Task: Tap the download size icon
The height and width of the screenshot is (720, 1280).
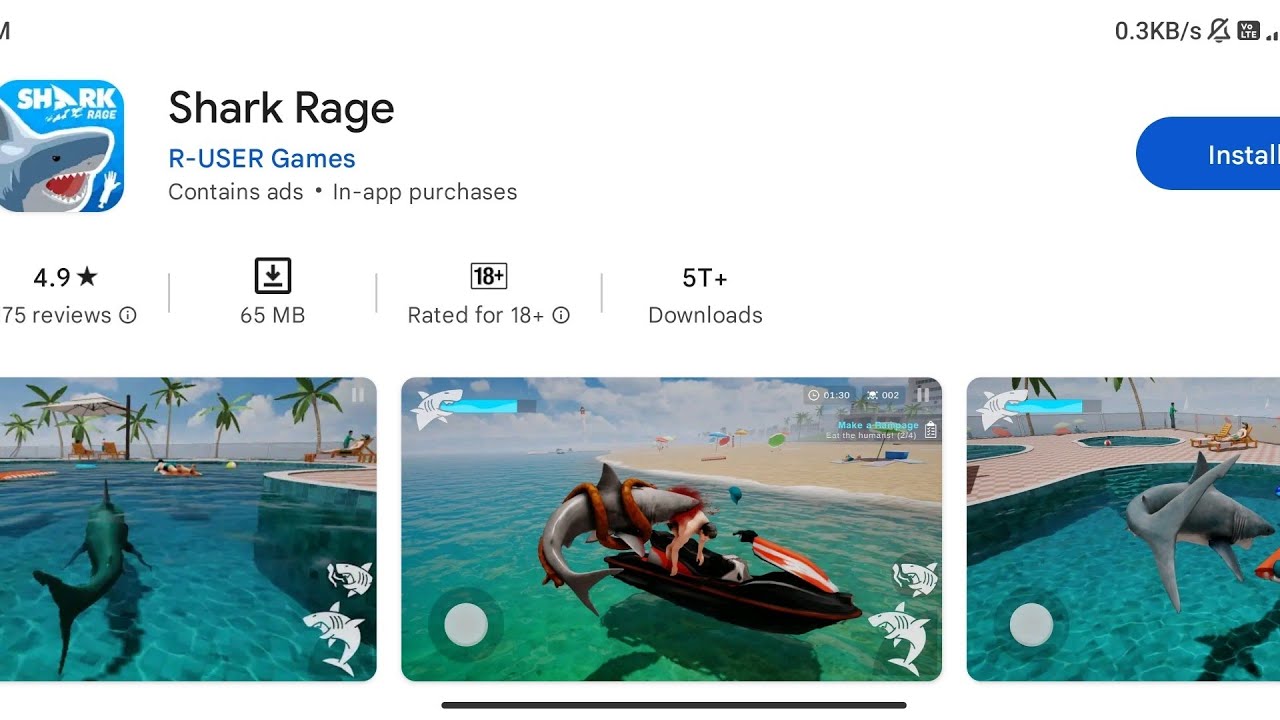Action: (x=272, y=276)
